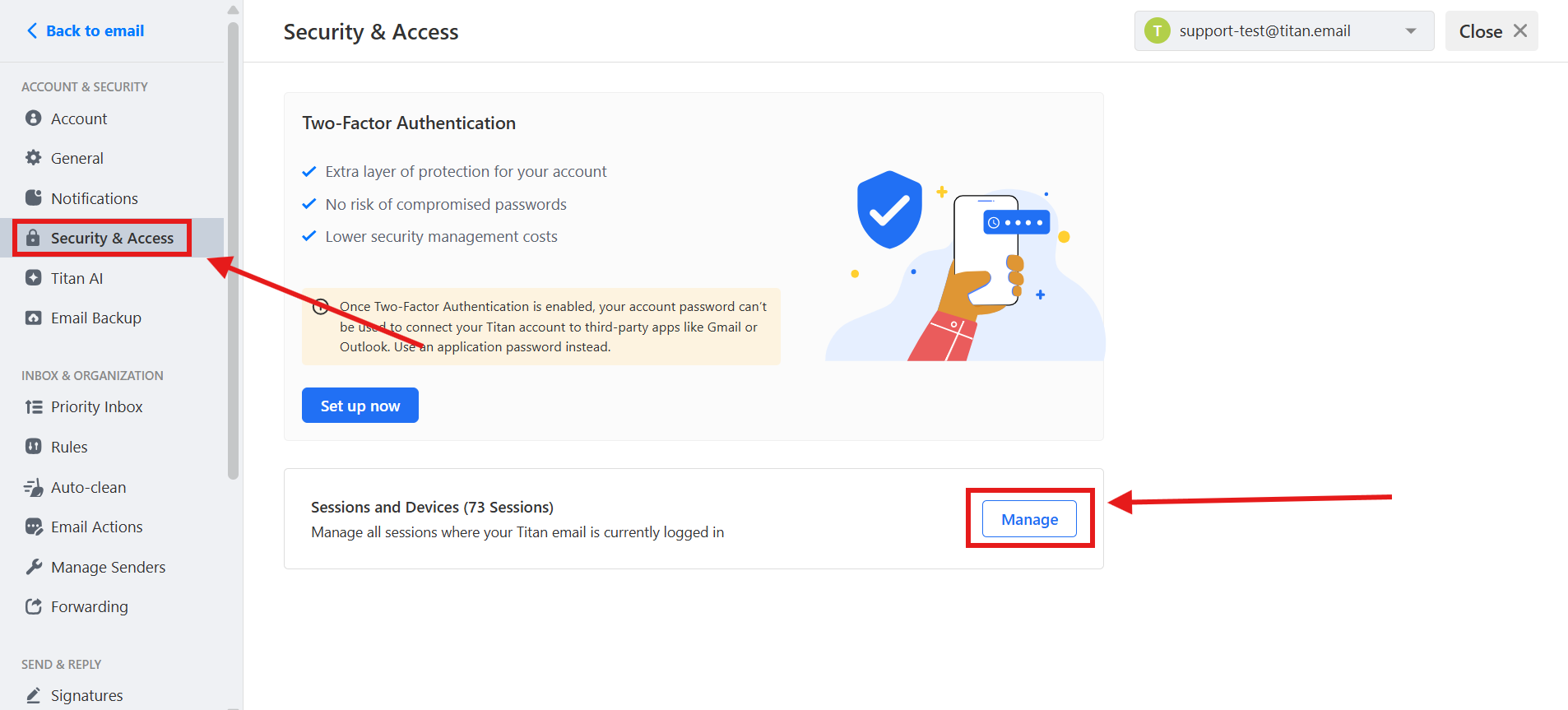This screenshot has height=710, width=1568.
Task: Click the Priority Inbox list icon
Action: pos(33,407)
